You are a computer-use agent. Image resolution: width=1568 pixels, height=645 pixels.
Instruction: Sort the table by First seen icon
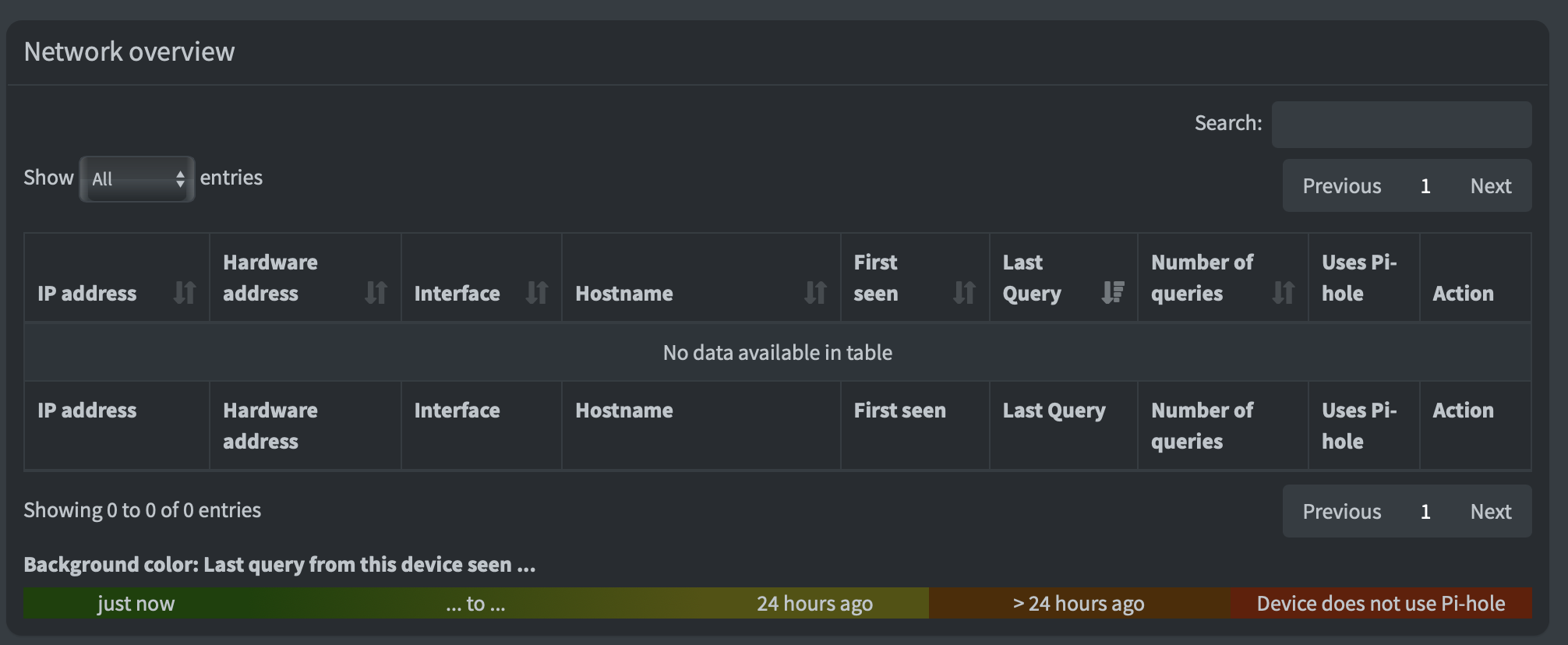[964, 293]
